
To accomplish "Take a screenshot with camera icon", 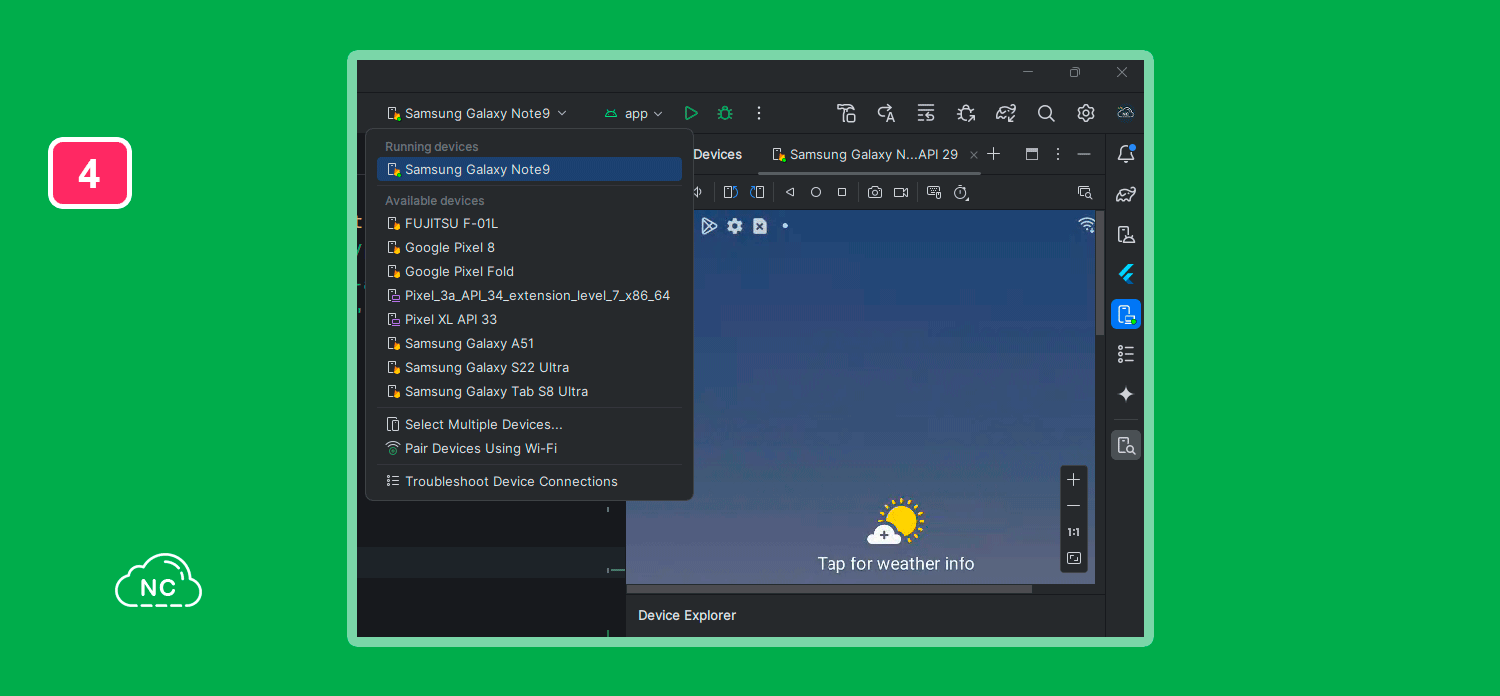I will pos(875,192).
